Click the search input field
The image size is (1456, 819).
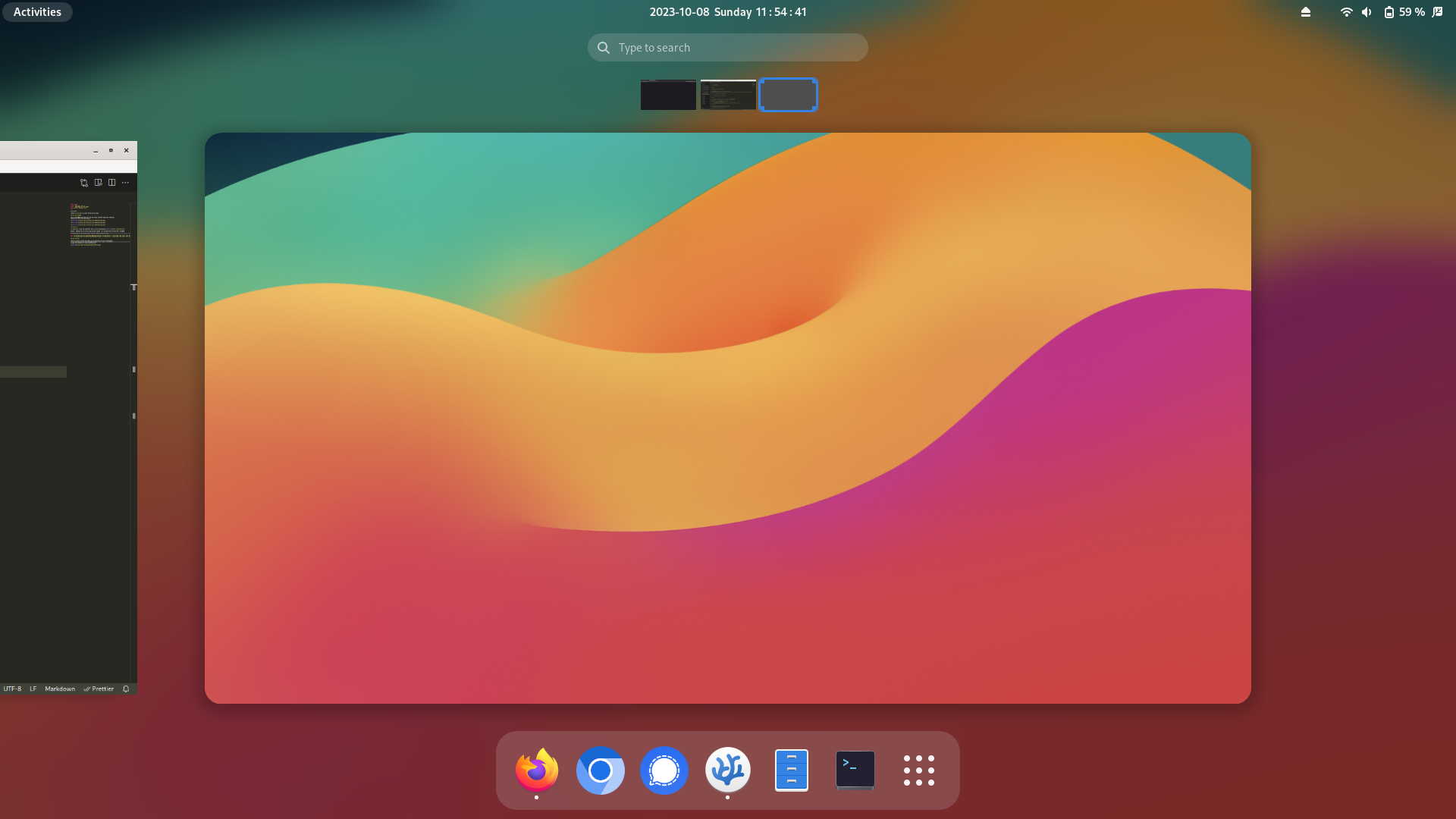tap(728, 47)
